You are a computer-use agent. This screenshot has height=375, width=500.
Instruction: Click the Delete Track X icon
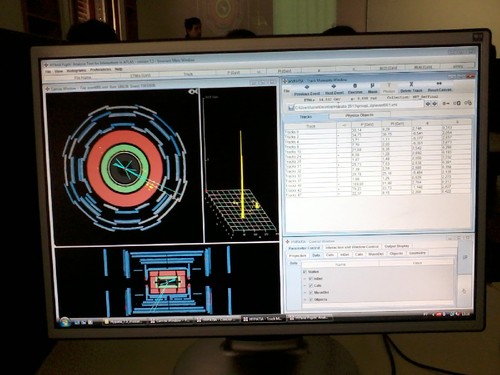coord(411,84)
